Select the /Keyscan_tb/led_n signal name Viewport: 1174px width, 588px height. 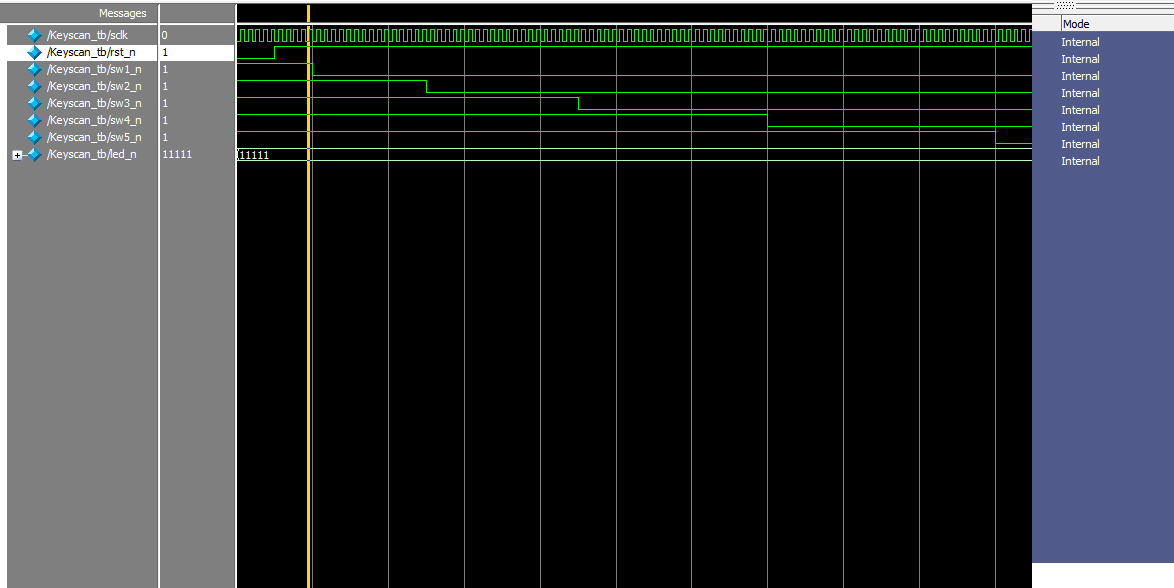91,154
